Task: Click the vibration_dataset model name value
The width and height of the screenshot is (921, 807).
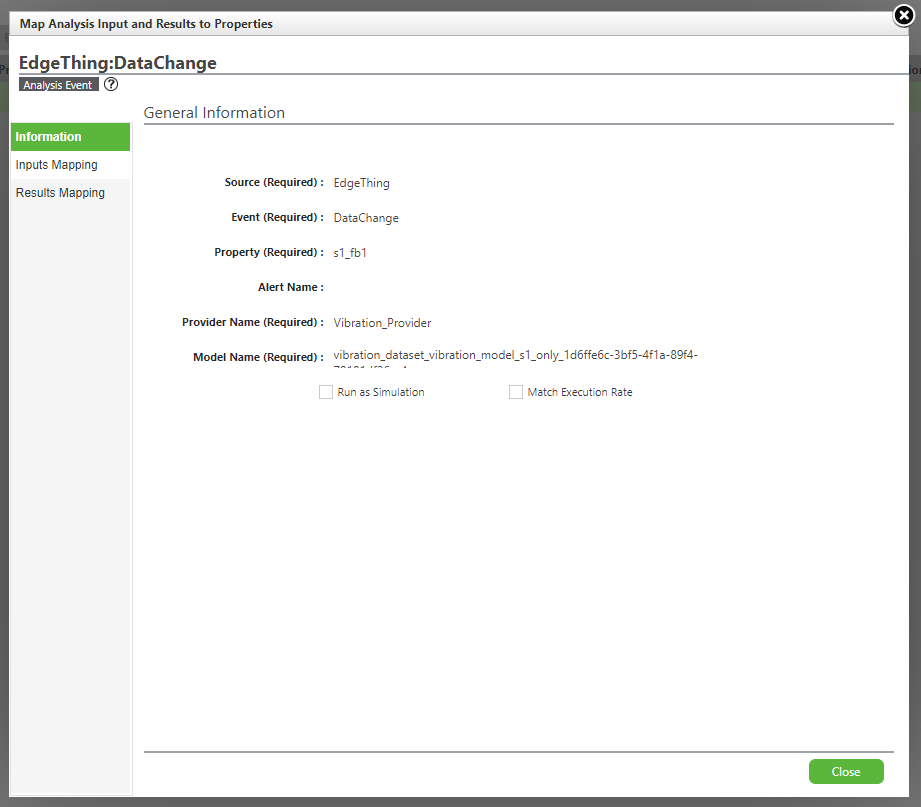Action: [515, 358]
